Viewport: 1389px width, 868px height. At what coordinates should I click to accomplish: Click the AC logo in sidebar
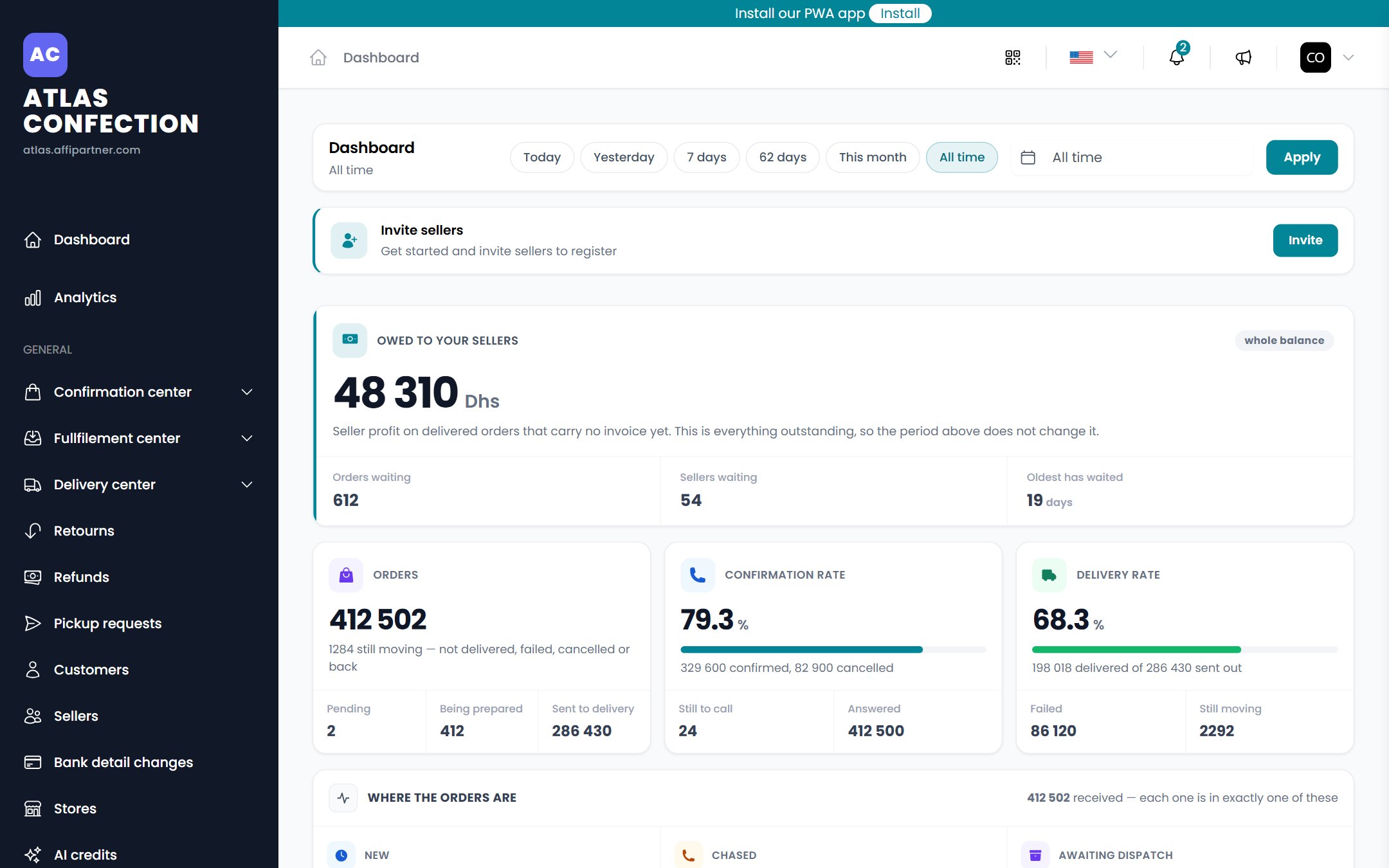[x=45, y=55]
